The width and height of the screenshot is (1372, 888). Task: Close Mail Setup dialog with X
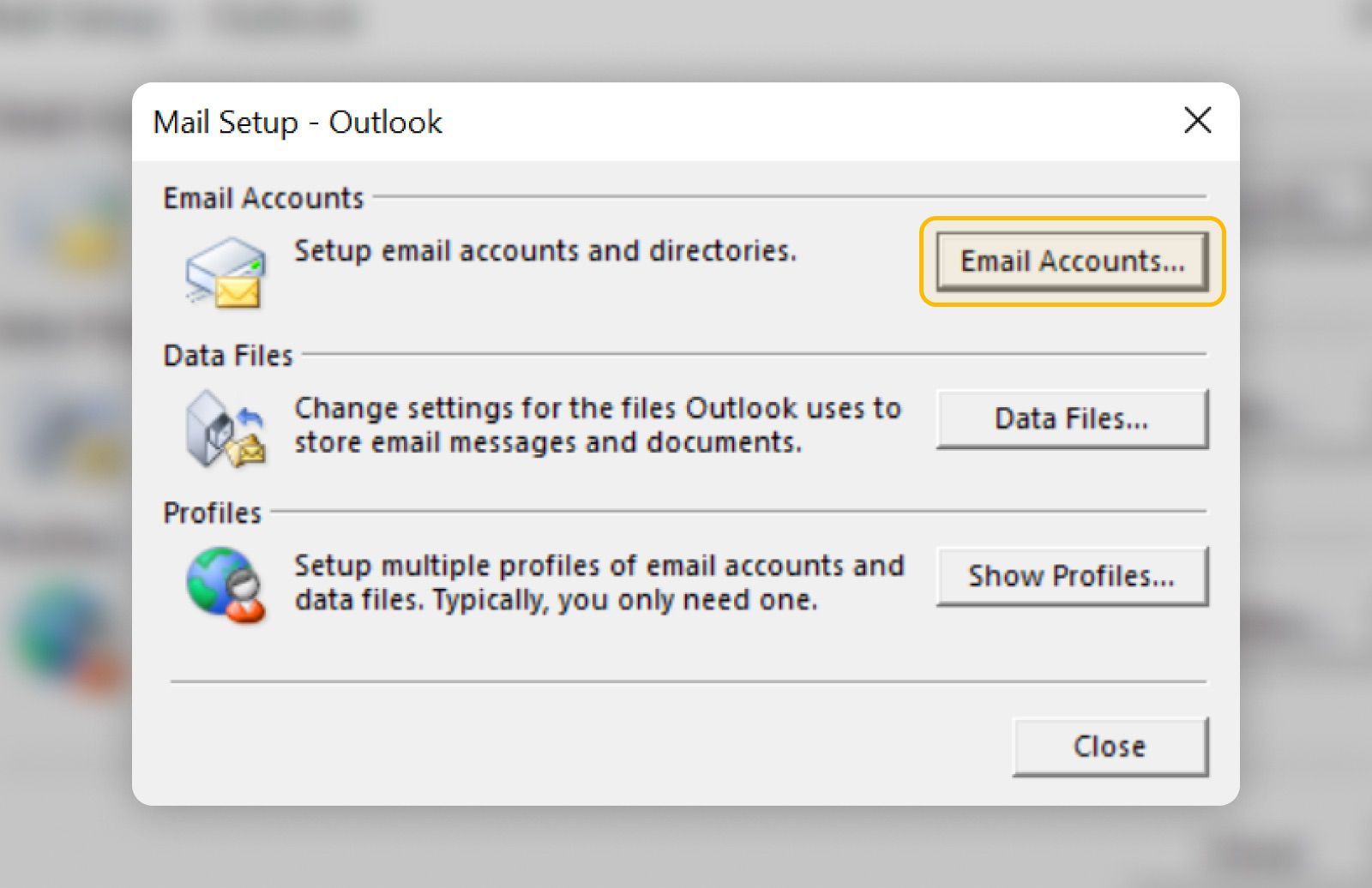click(1197, 121)
